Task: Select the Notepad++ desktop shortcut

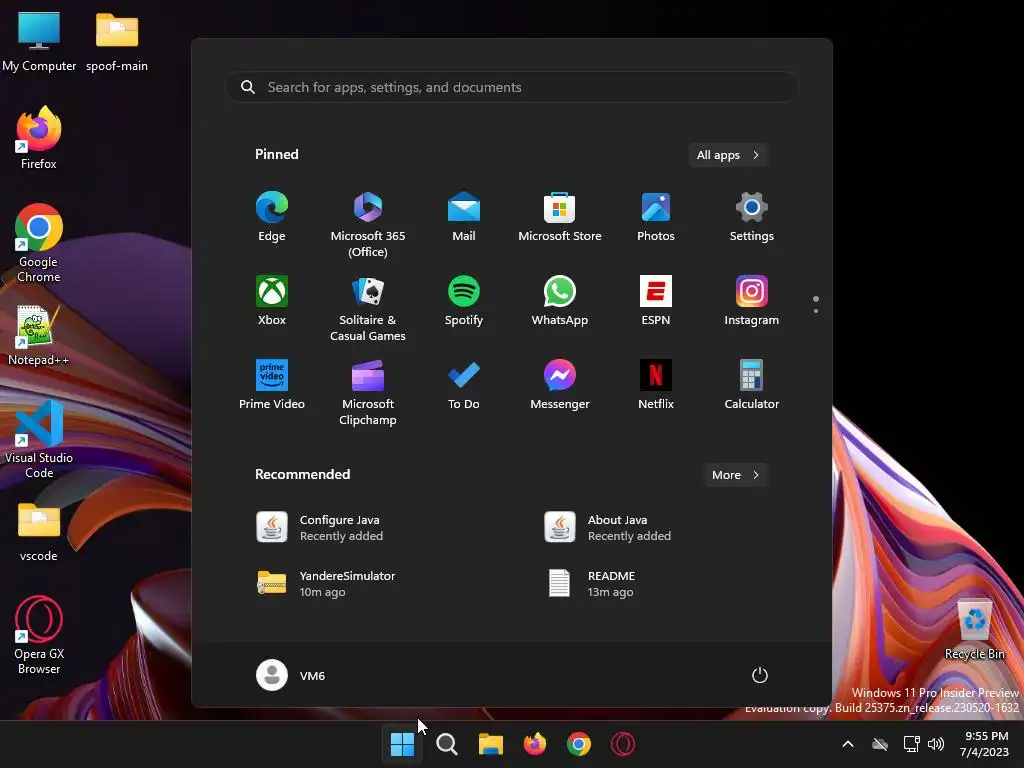Action: click(x=39, y=335)
